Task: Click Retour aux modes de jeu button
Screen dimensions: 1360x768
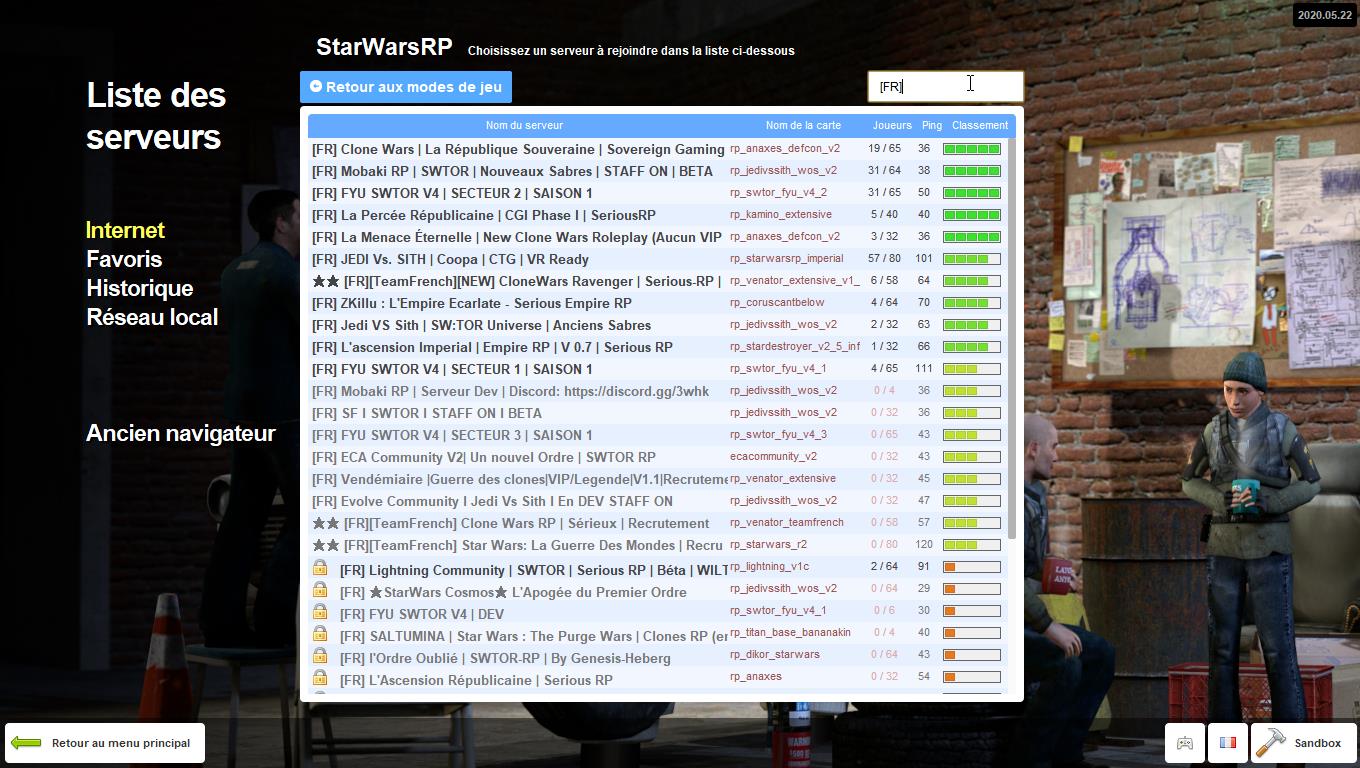Action: [x=406, y=87]
